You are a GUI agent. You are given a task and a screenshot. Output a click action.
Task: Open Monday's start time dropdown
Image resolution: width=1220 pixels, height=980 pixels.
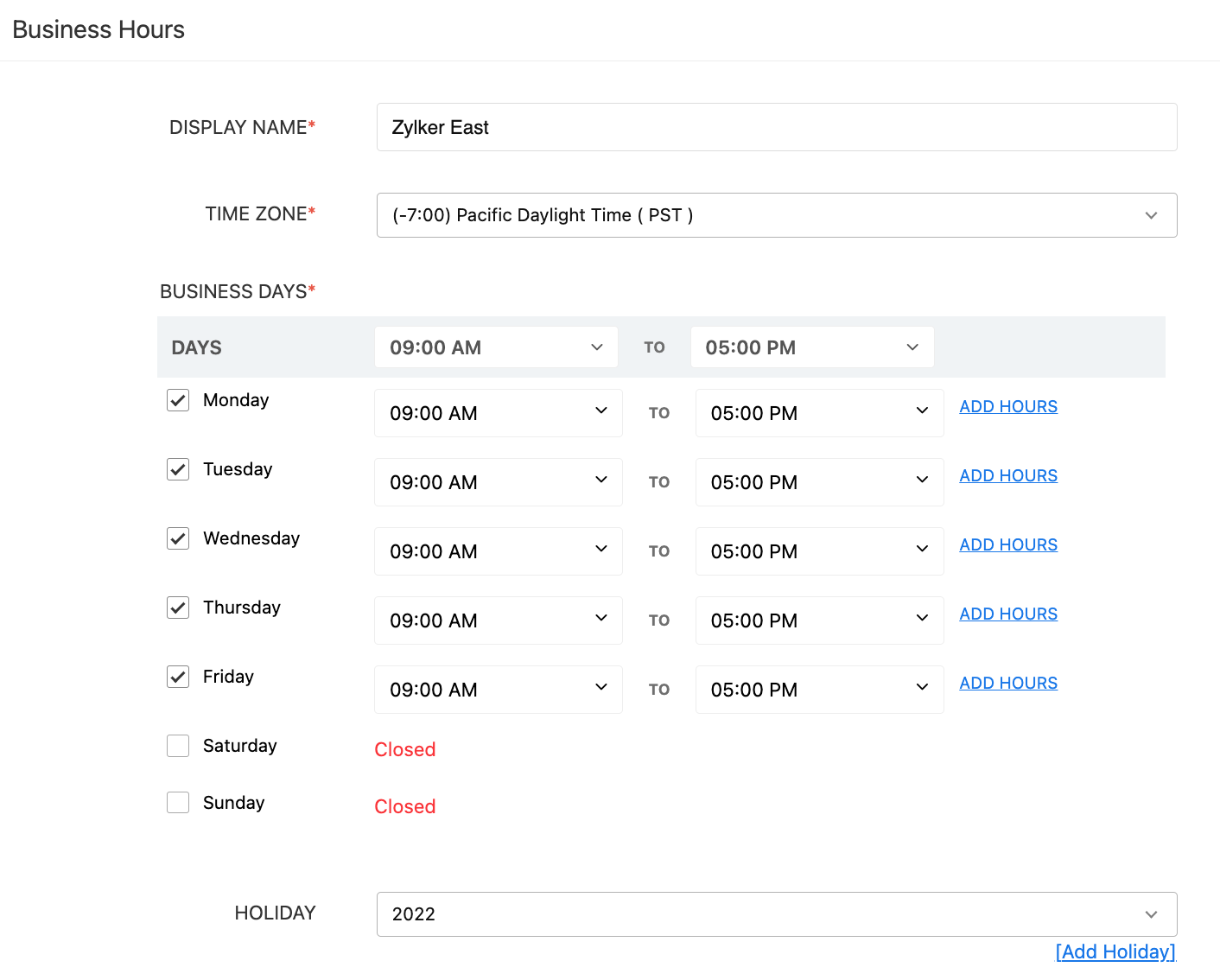(x=498, y=413)
